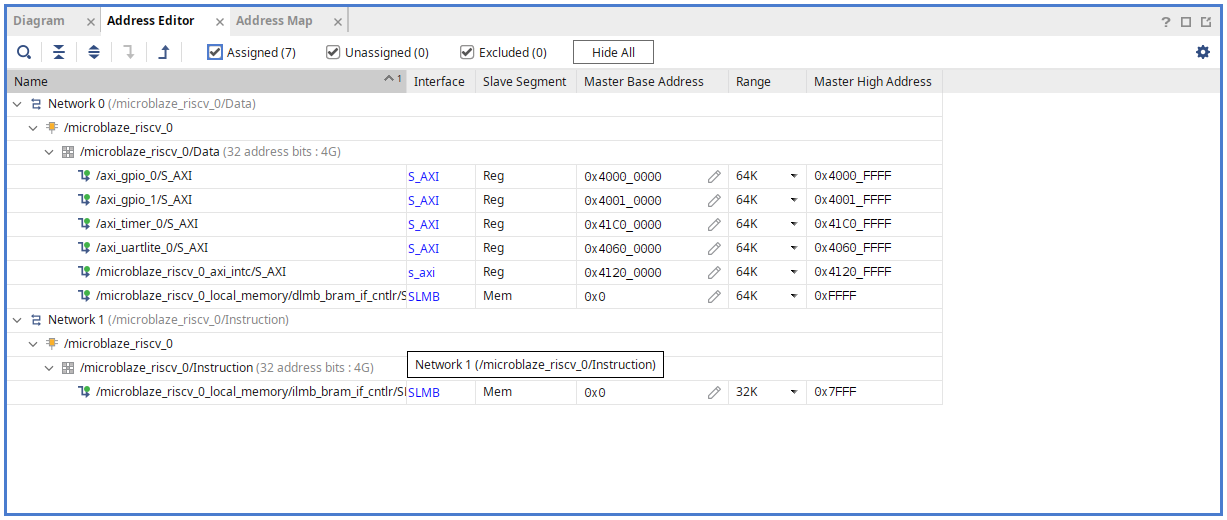
Task: Click the search magnifier icon in toolbar
Action: pyautogui.click(x=24, y=52)
